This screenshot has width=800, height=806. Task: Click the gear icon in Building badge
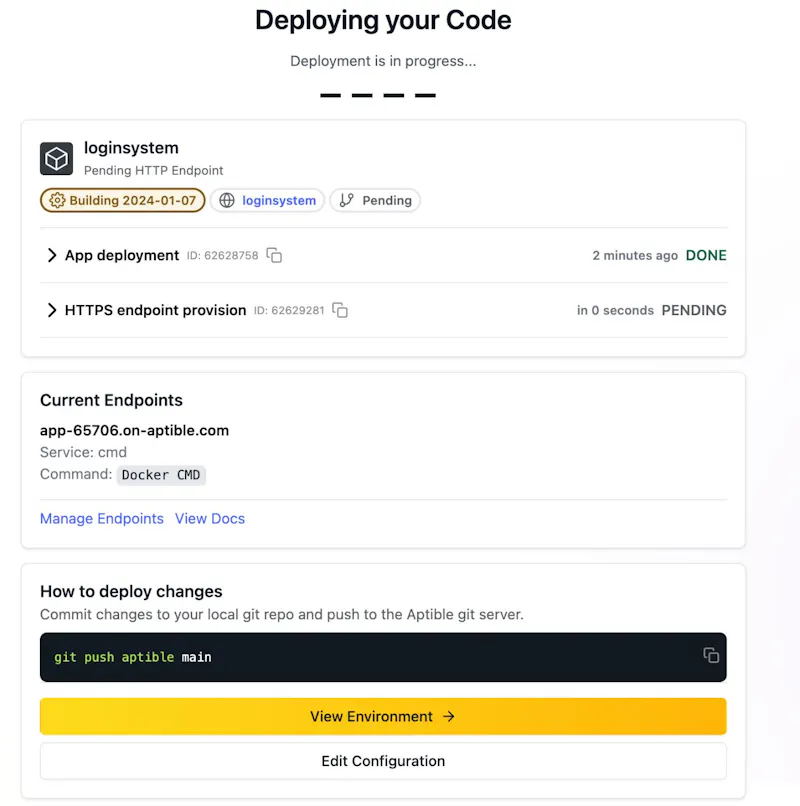tap(57, 200)
